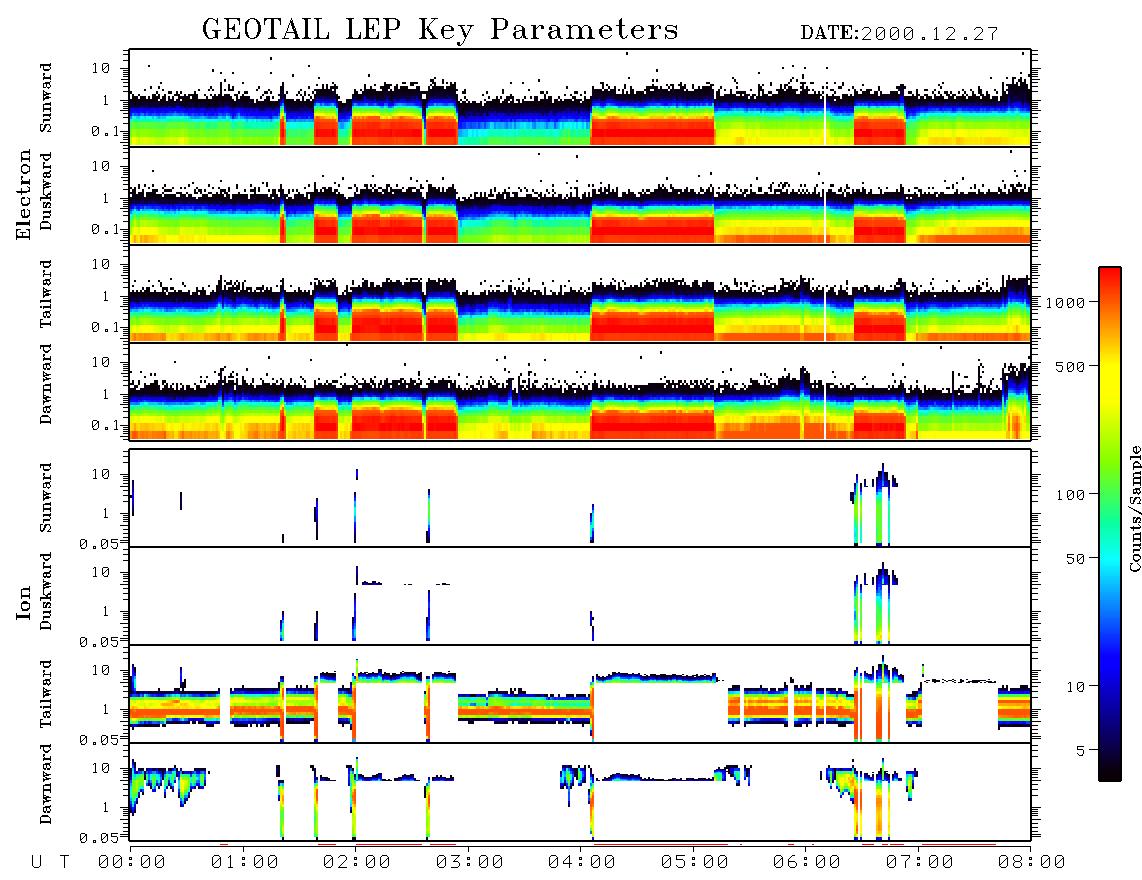Screen dimensions: 1142x880
Task: Click the "DATE:2000.12.27" label
Action: click(899, 34)
